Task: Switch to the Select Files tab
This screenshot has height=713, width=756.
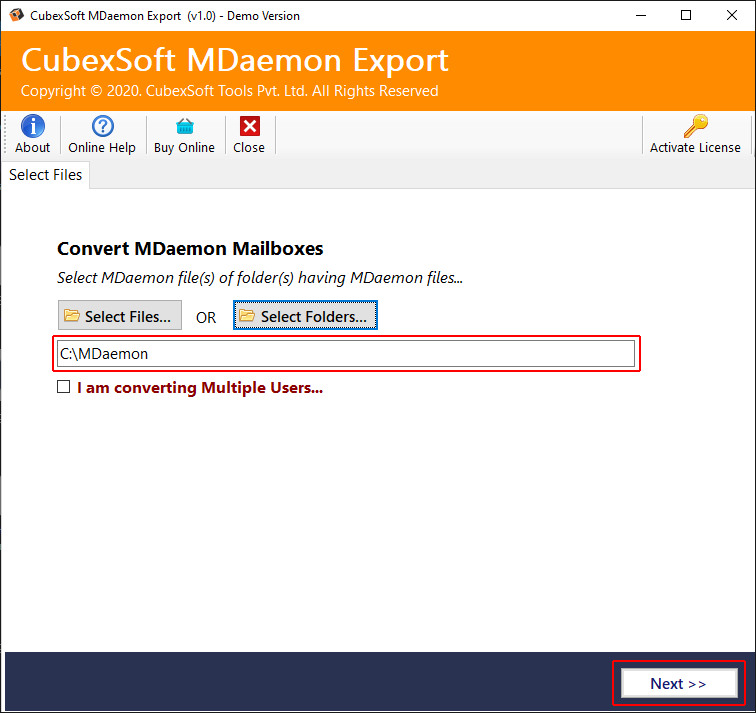Action: click(46, 175)
